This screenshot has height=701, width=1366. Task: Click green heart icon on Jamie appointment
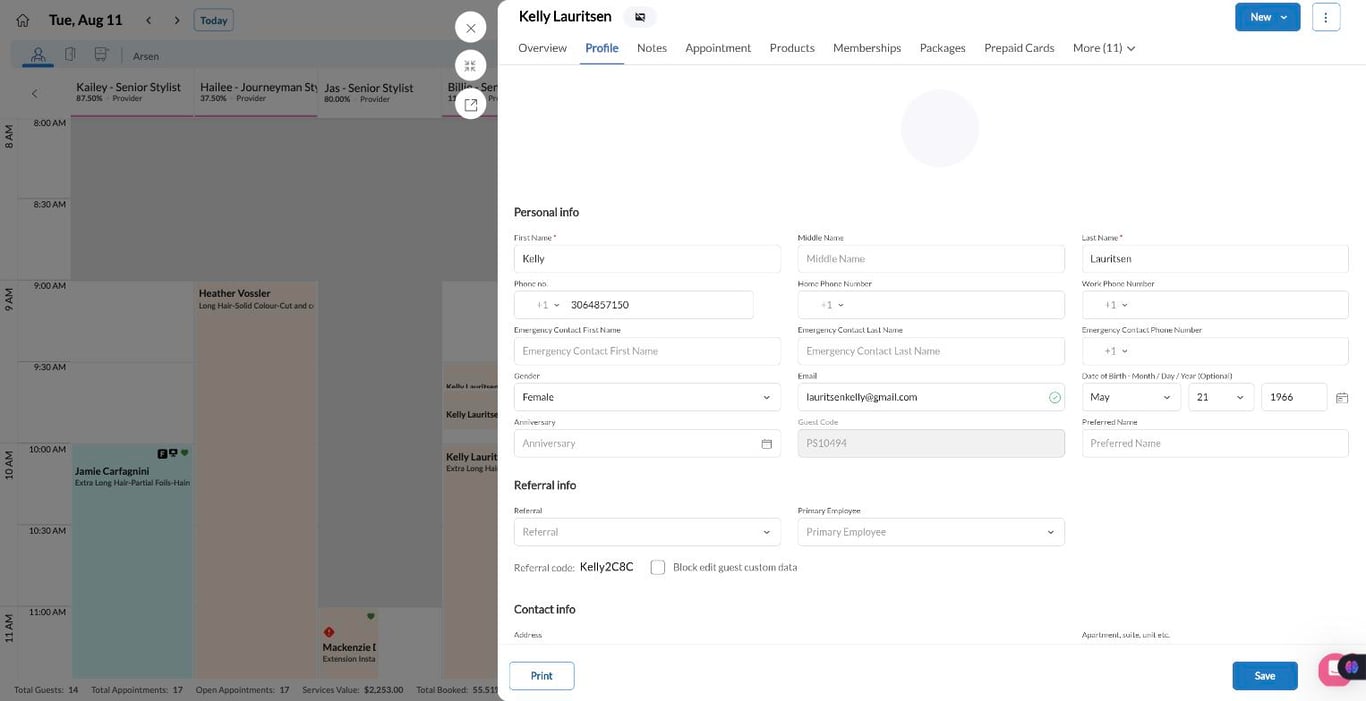tap(184, 453)
